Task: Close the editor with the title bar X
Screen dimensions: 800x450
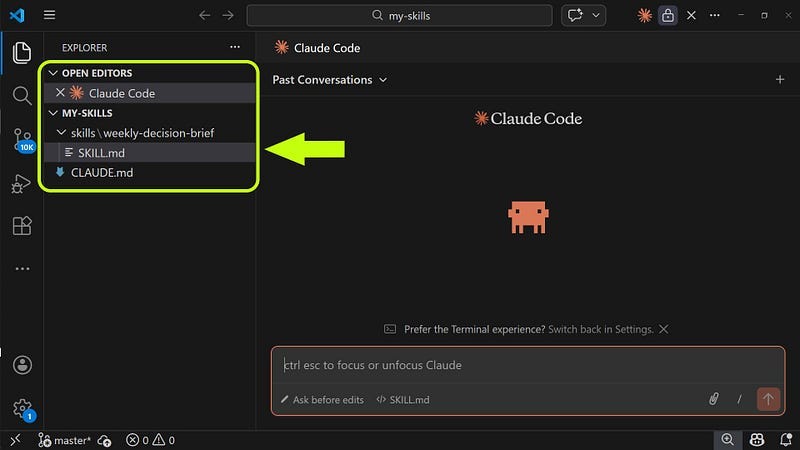Action: point(691,15)
